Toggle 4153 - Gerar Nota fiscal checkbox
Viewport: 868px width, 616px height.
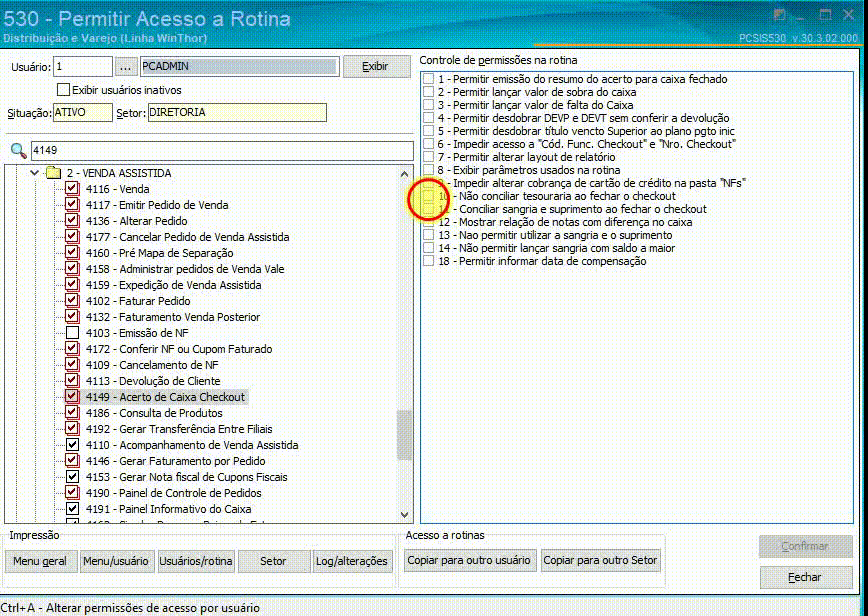72,477
